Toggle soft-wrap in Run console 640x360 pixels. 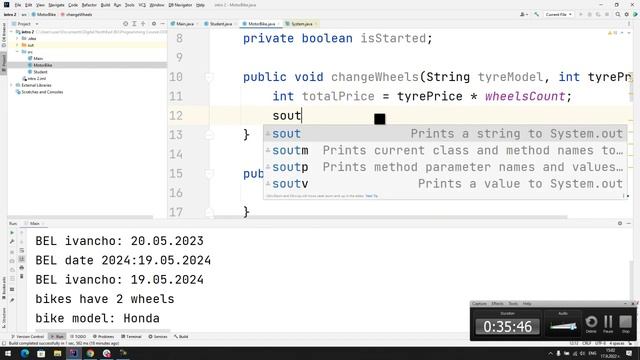[22, 250]
